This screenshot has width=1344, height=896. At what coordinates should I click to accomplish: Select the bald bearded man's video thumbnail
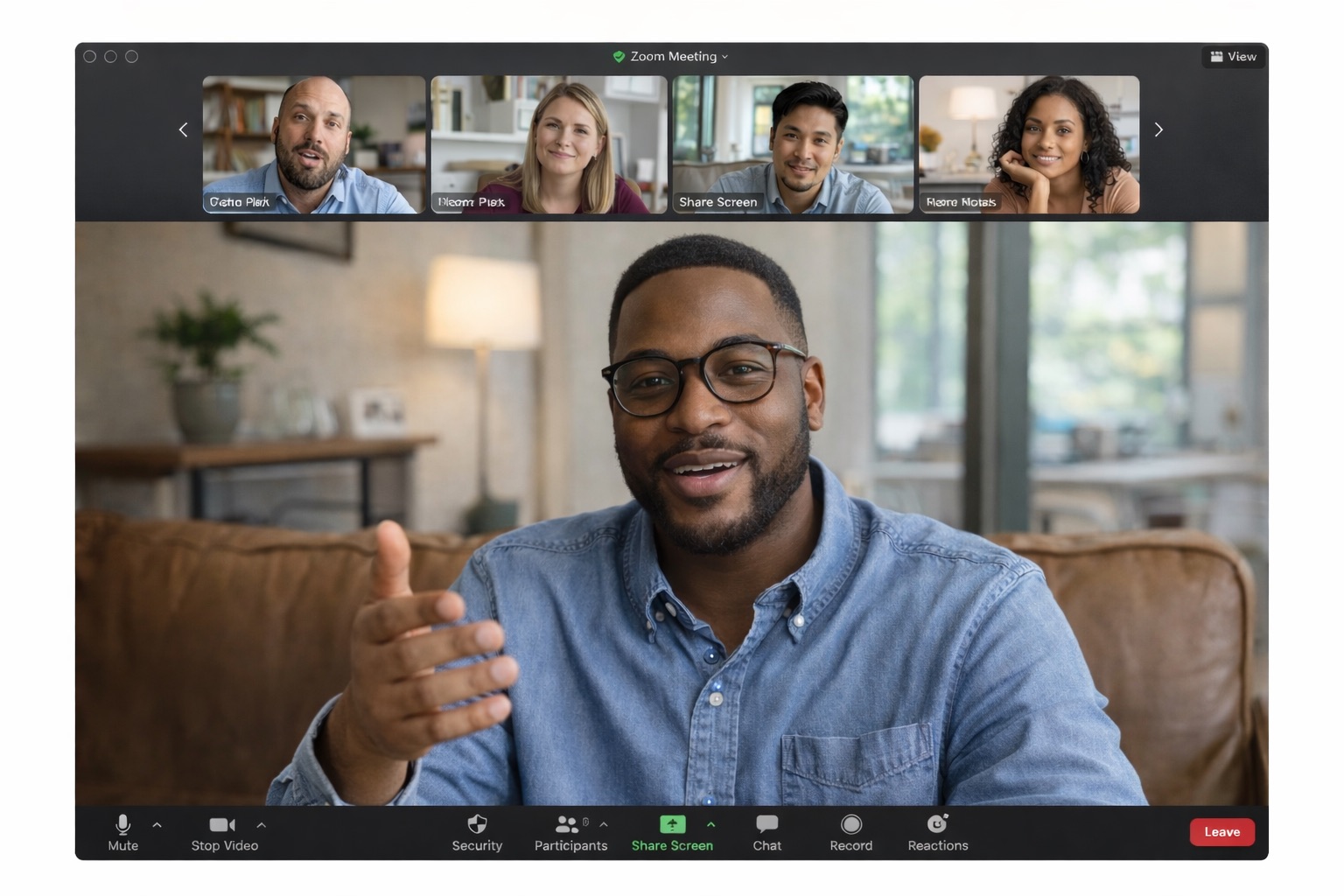313,144
